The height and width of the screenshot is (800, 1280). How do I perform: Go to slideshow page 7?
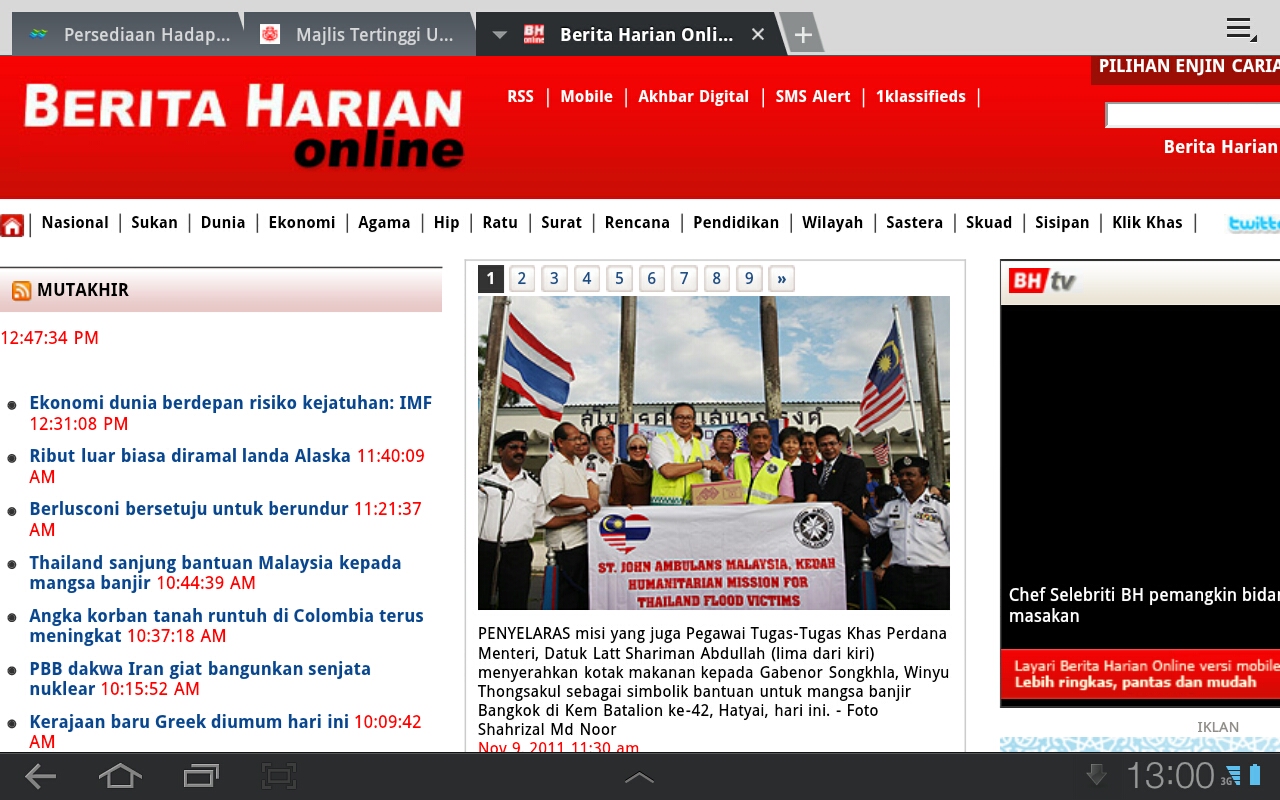point(684,279)
